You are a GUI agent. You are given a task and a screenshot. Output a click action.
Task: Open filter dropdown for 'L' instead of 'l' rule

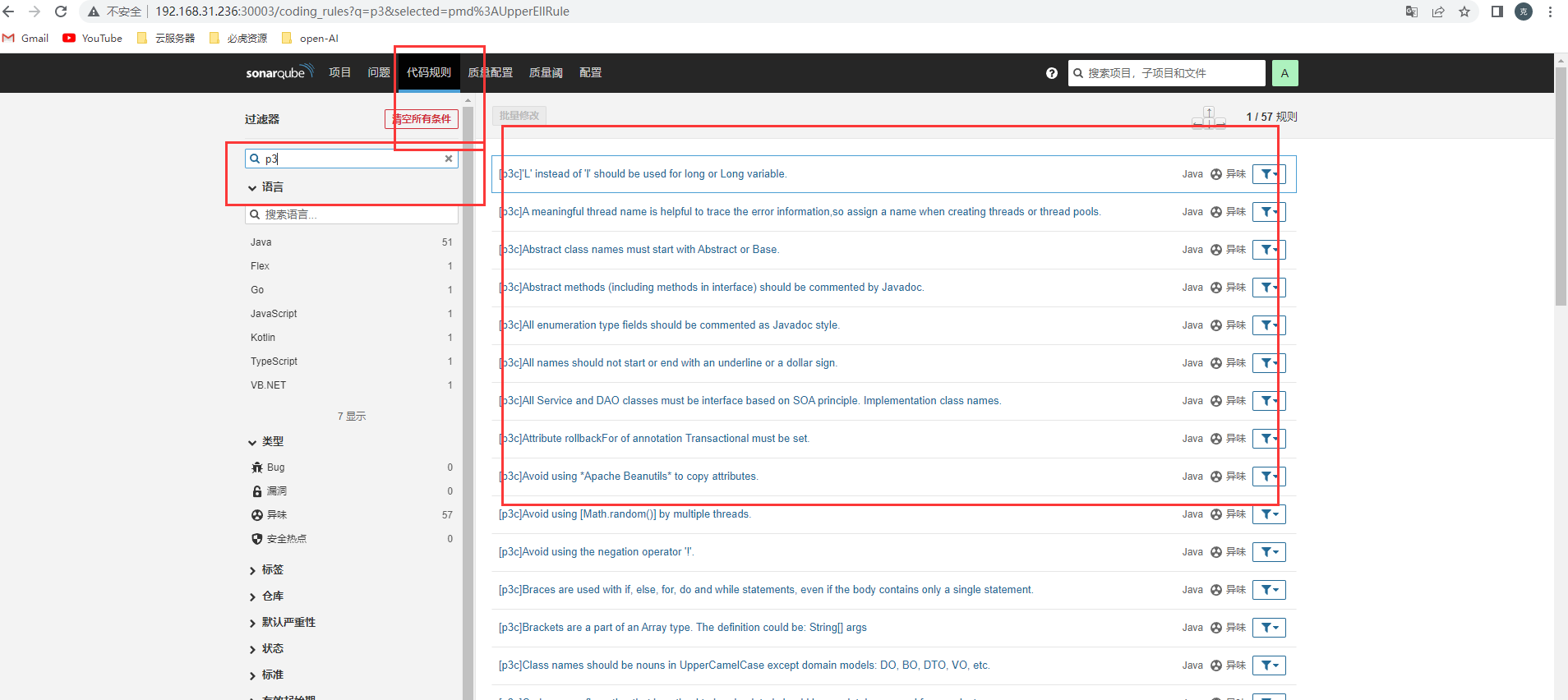click(1269, 174)
